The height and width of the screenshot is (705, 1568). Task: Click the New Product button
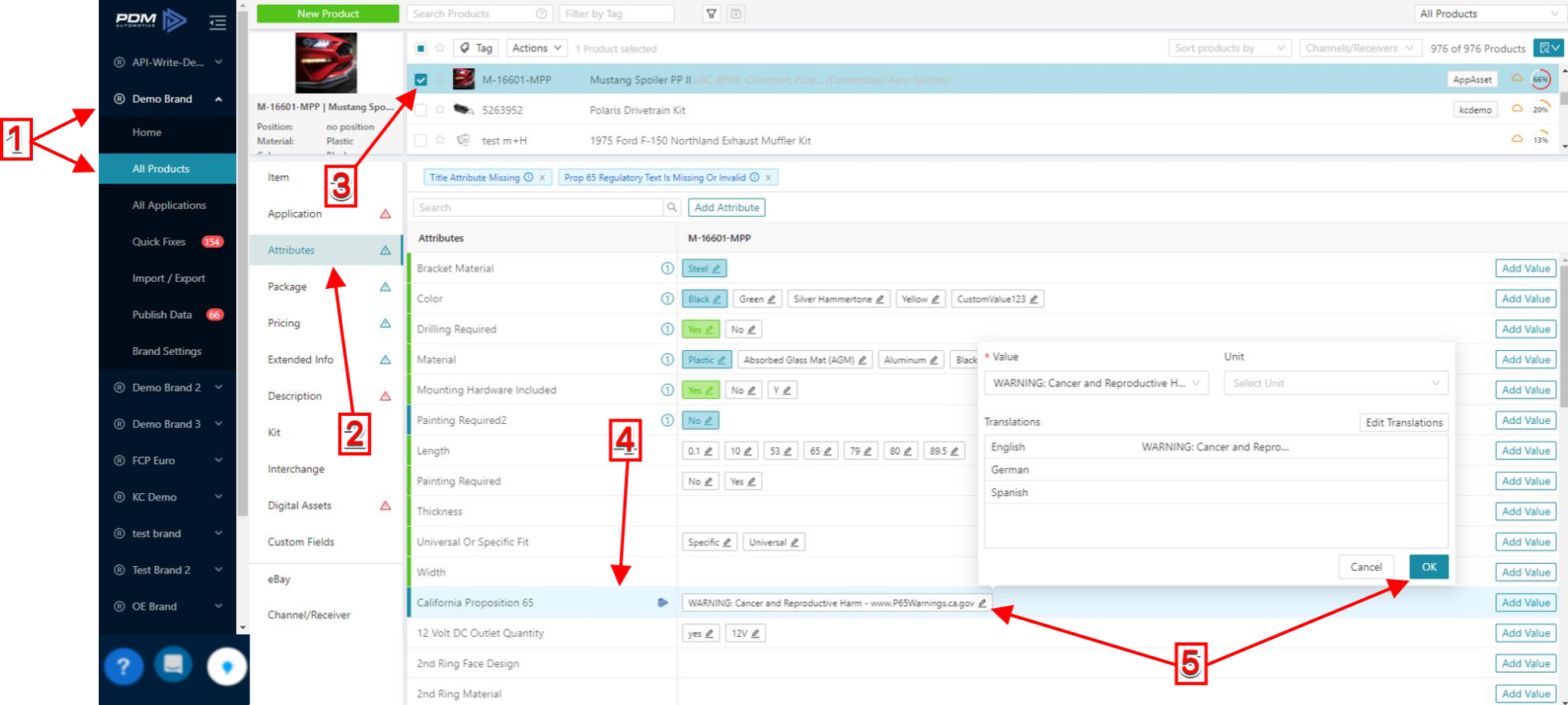point(328,14)
